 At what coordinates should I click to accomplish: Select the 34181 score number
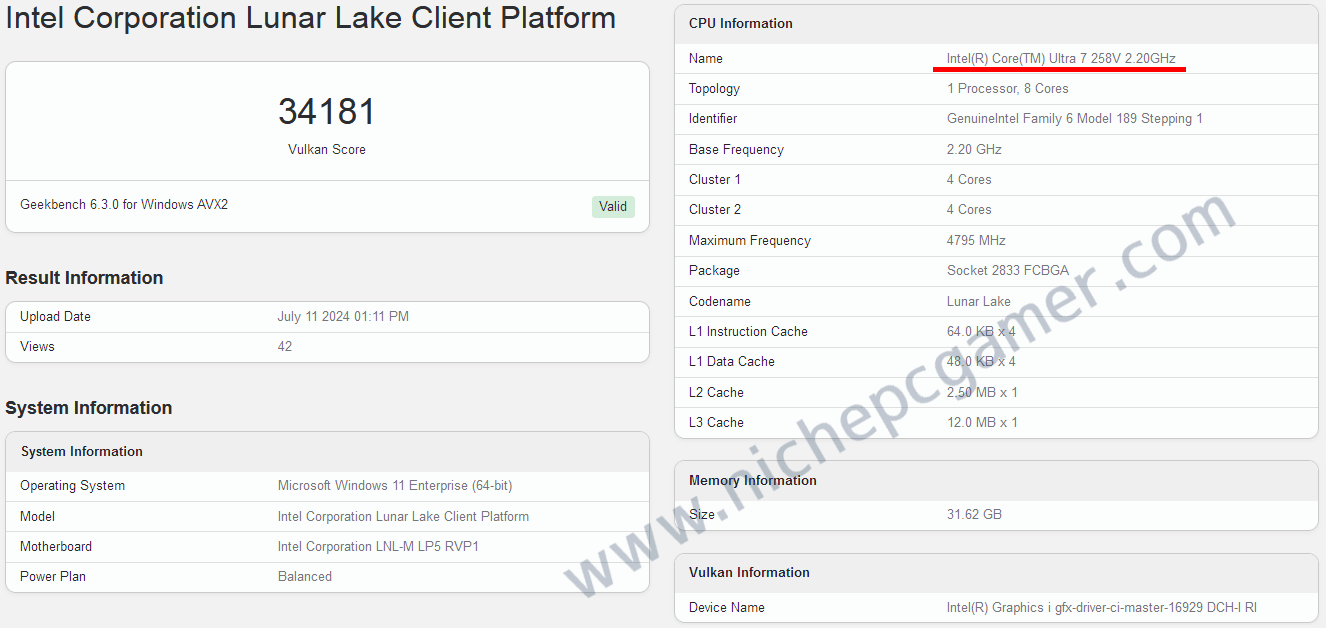(x=327, y=111)
